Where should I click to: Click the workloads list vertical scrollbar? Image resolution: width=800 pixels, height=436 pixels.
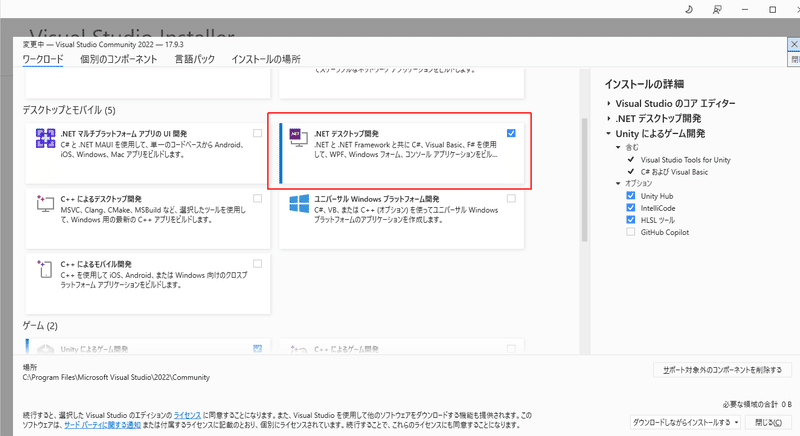click(585, 180)
